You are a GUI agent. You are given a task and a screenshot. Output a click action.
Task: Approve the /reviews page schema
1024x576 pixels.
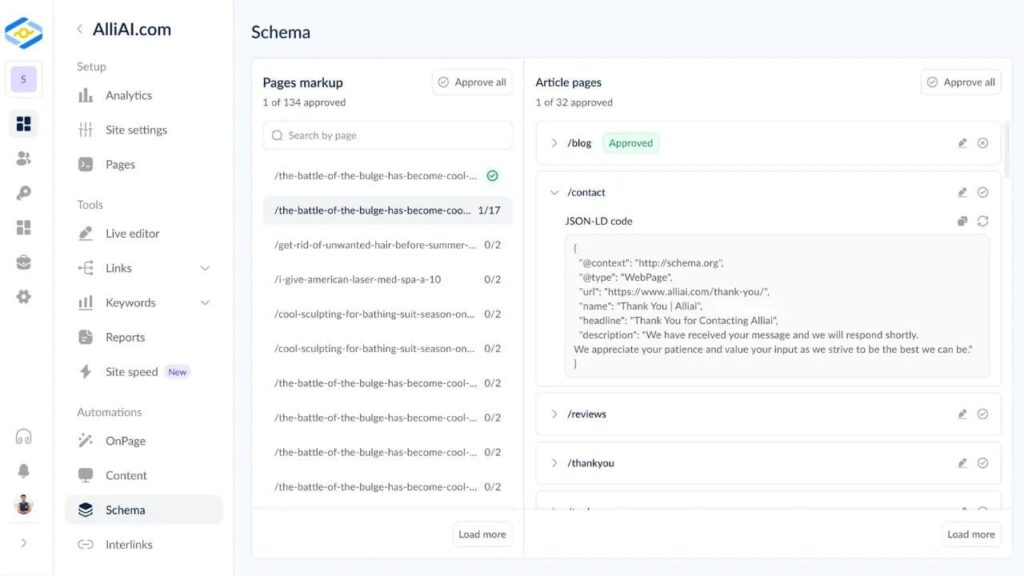983,414
